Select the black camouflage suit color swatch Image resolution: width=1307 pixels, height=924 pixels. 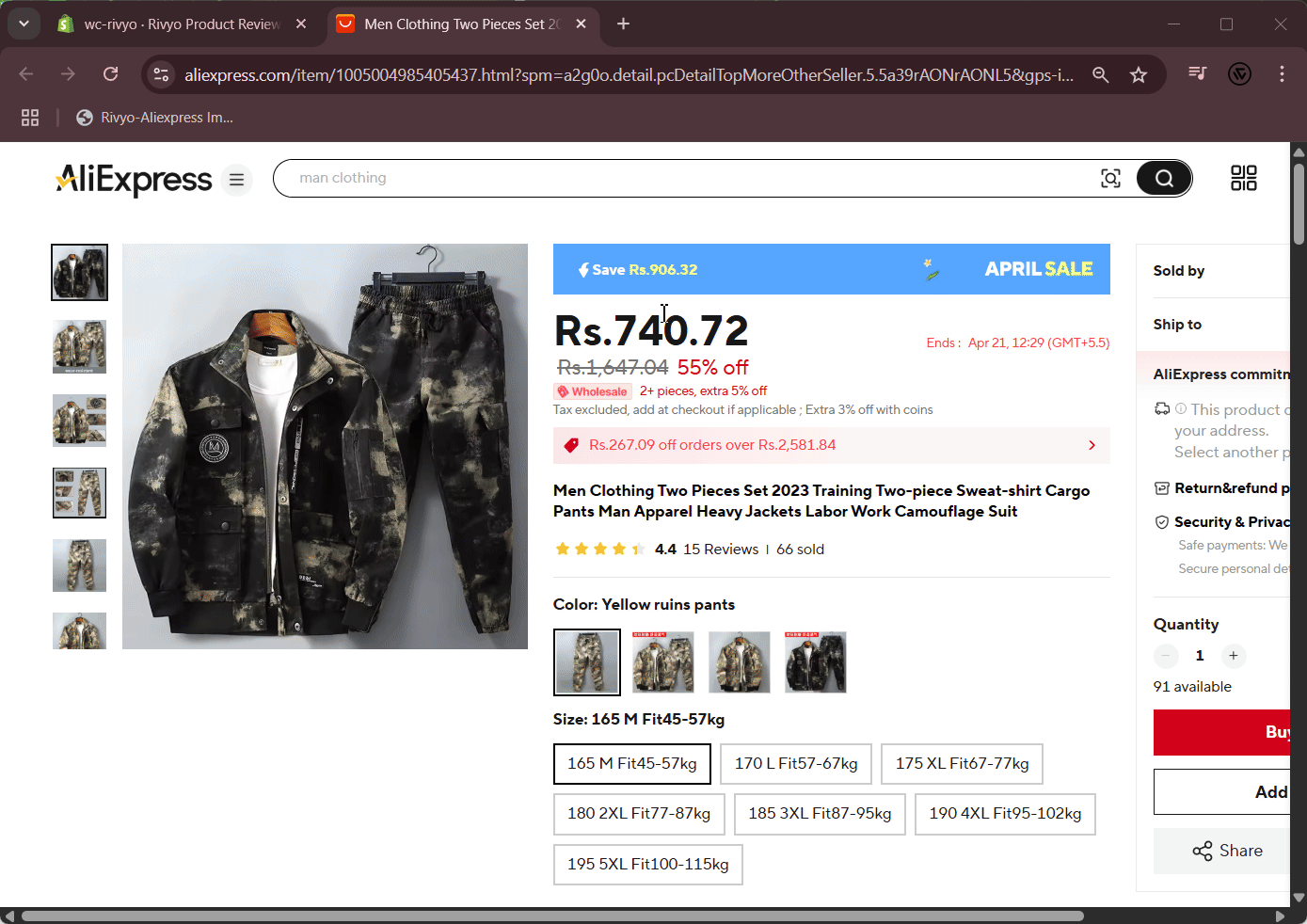pyautogui.click(x=816, y=662)
